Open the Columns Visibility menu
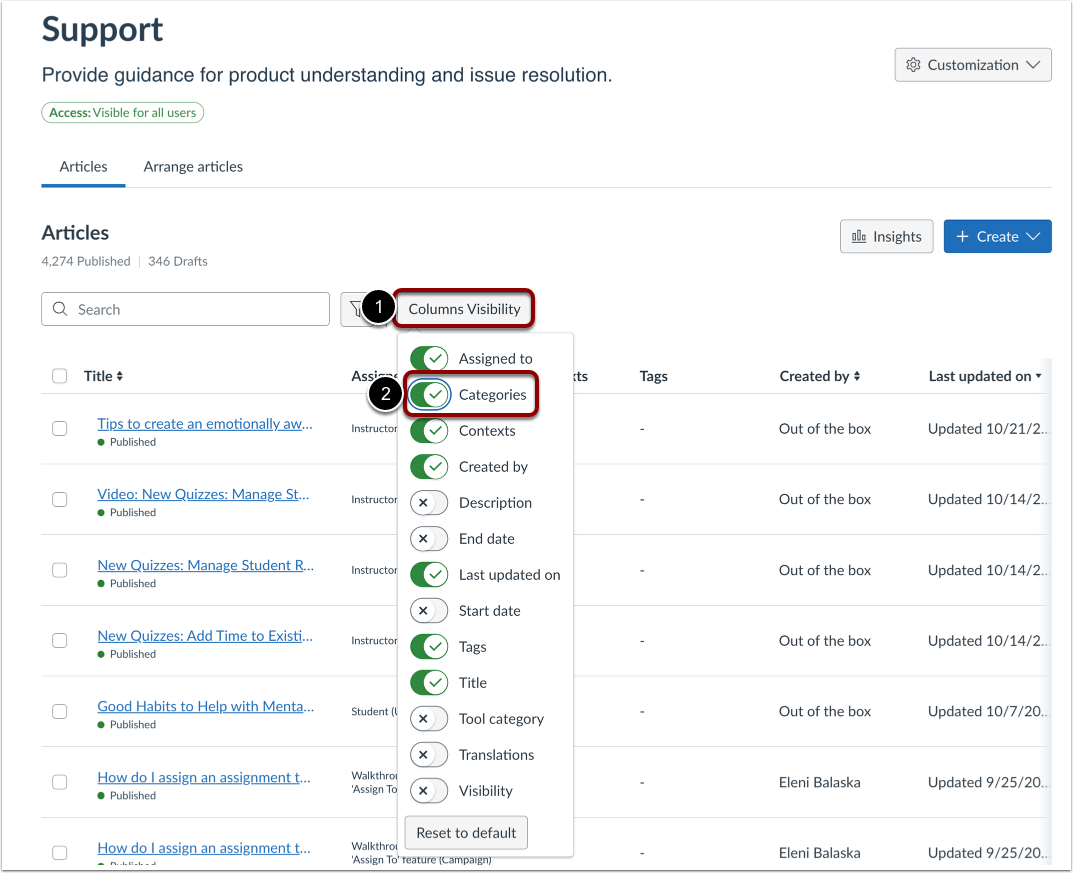Screen dimensions: 1073x873 tap(464, 309)
